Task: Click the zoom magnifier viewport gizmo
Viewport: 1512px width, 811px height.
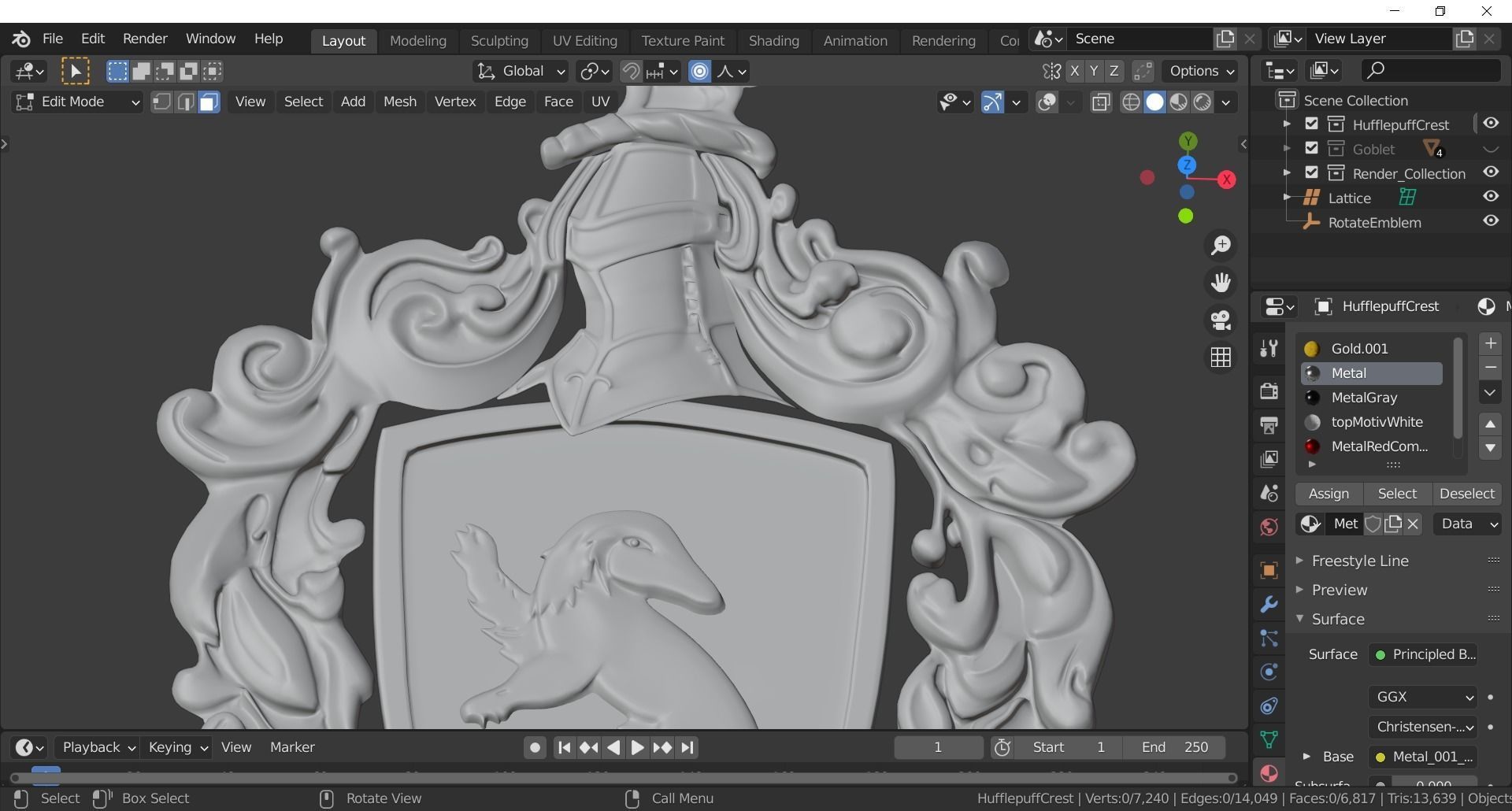Action: [1221, 246]
